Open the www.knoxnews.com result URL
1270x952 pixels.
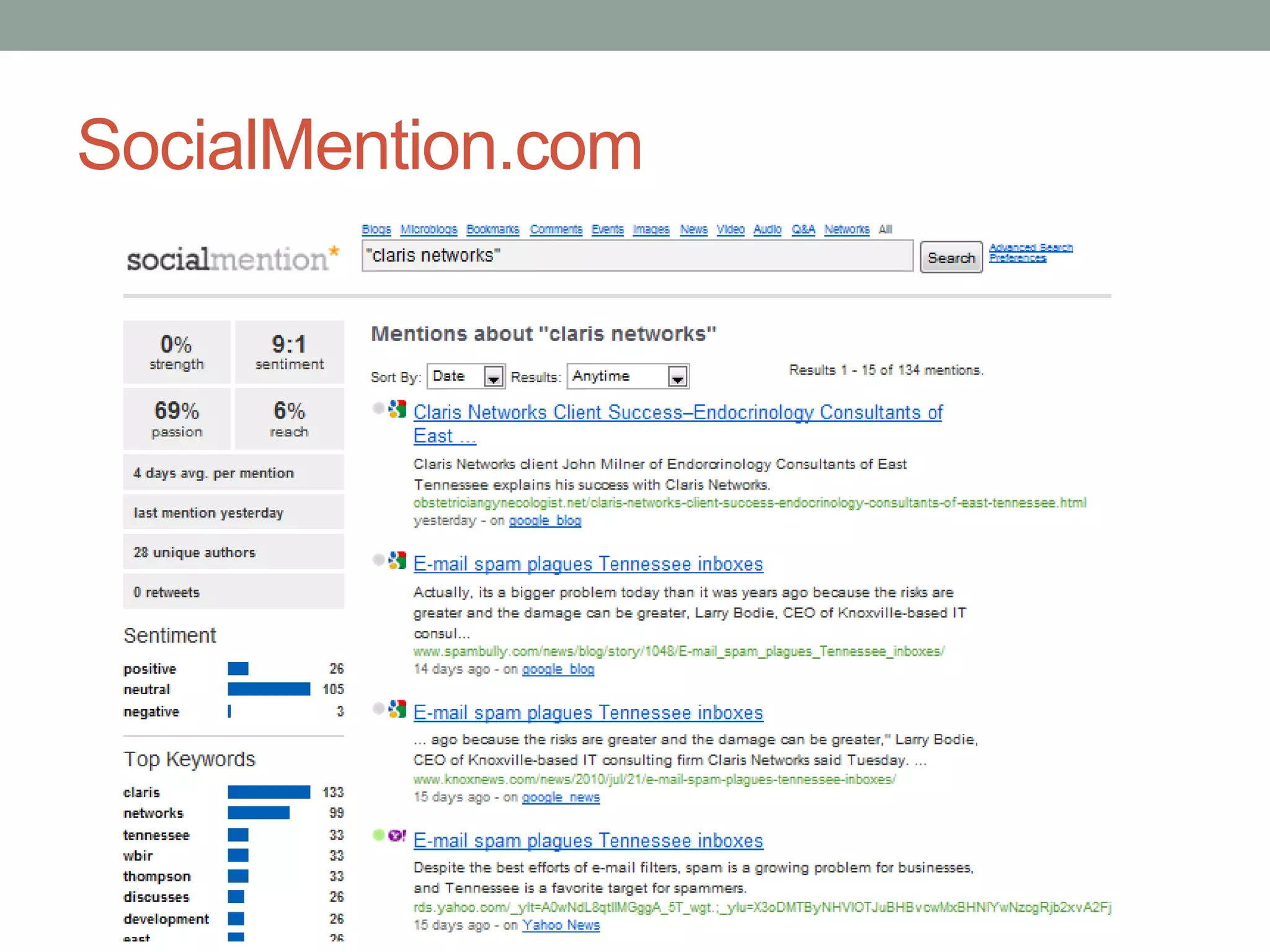coord(654,779)
